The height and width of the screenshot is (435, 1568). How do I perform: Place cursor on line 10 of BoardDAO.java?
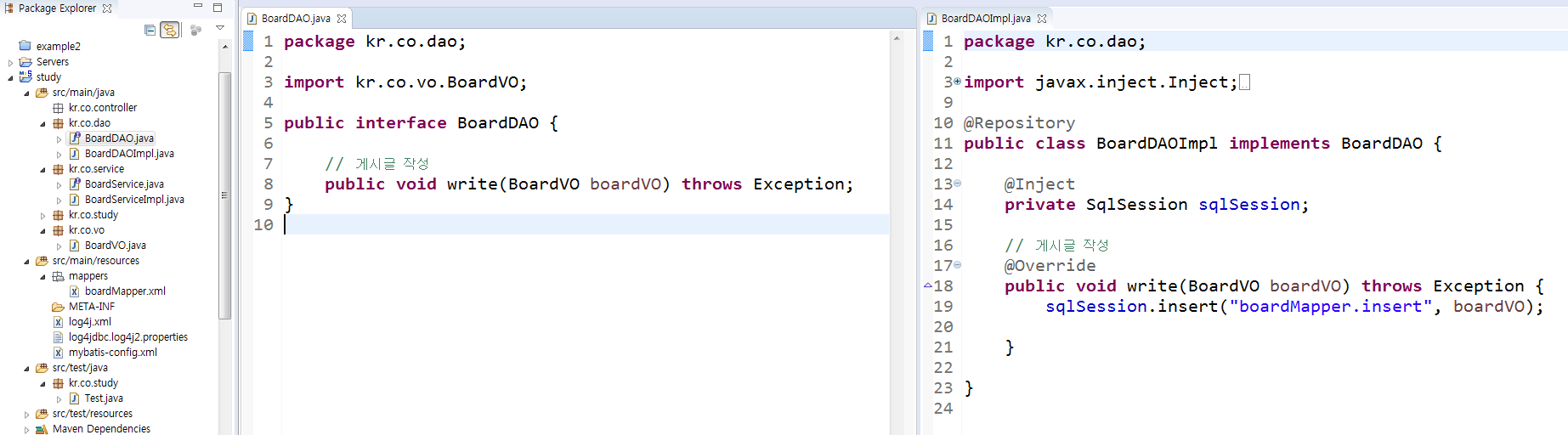point(586,225)
